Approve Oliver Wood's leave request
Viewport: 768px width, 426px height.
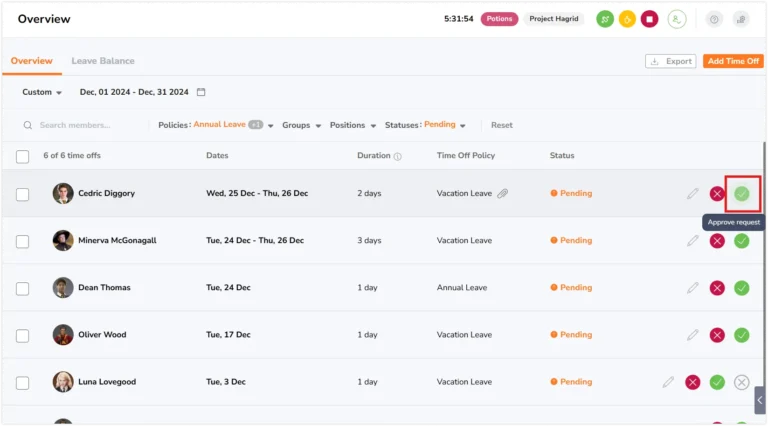[x=742, y=335]
